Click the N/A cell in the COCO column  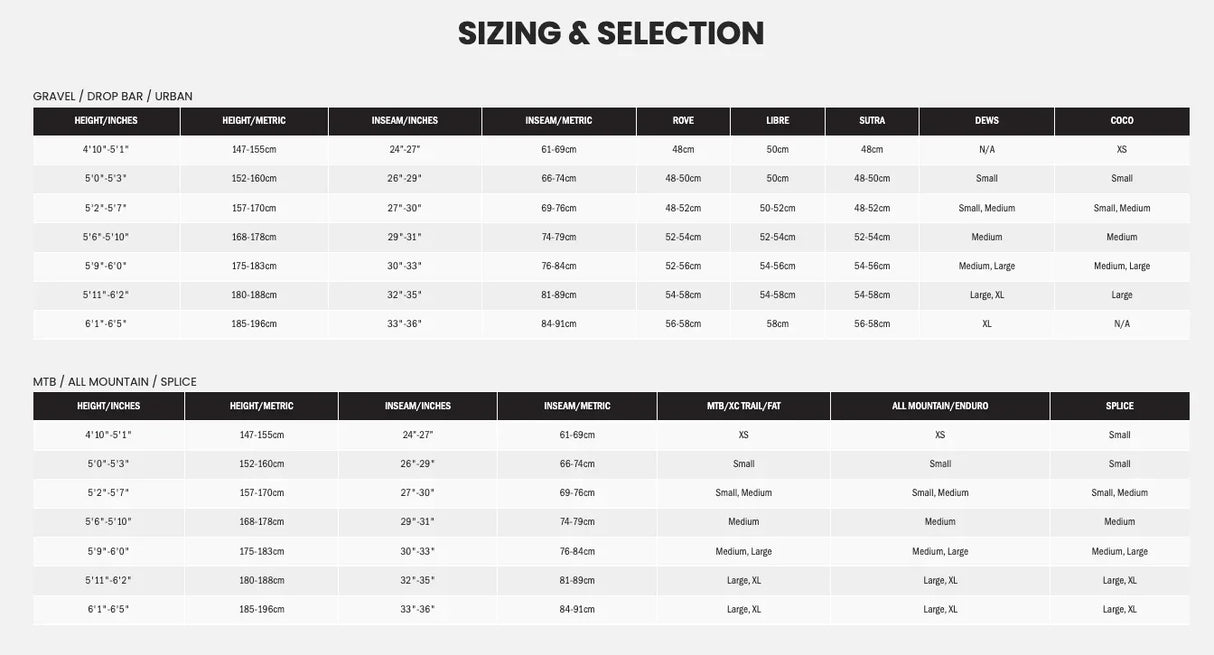pyautogui.click(x=1122, y=324)
